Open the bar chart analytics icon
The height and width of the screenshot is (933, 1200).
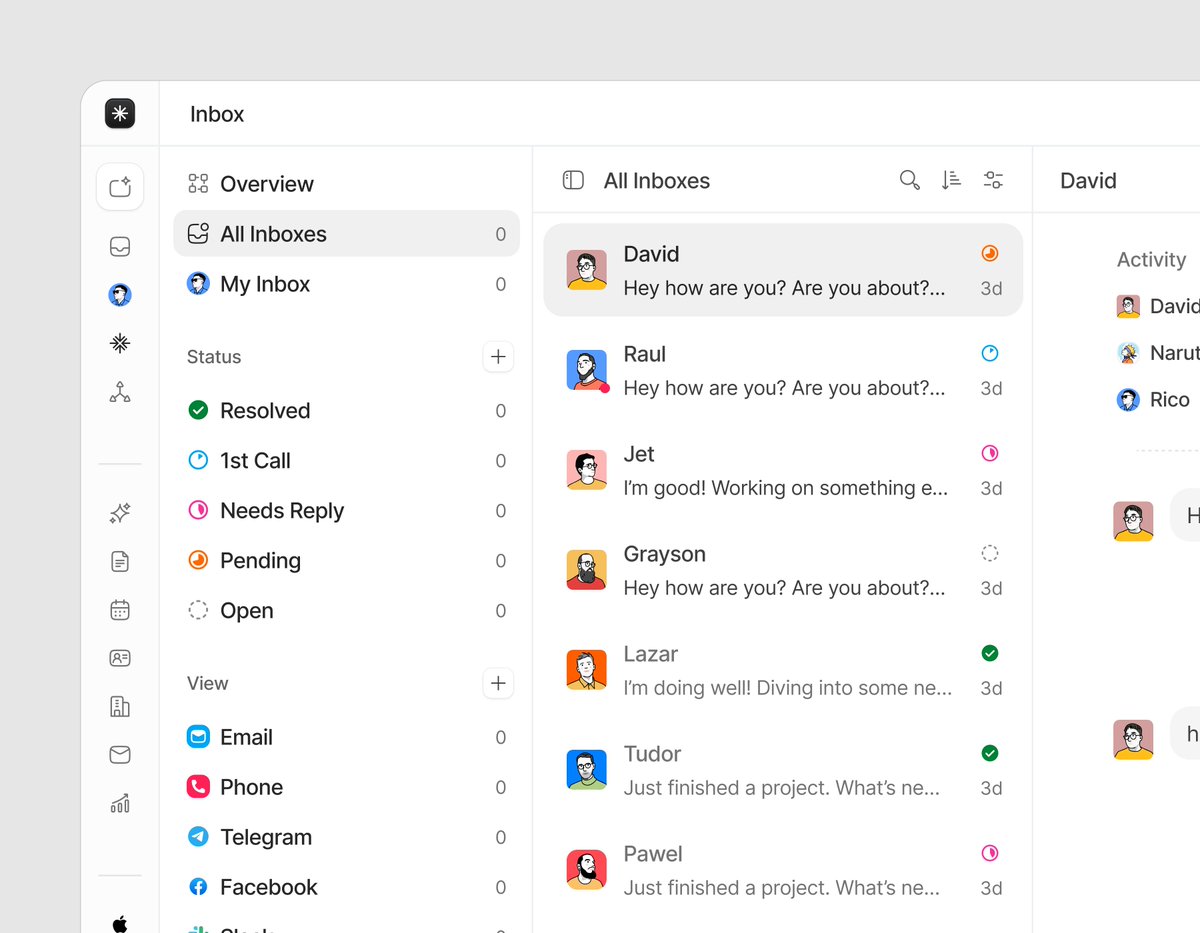tap(120, 803)
